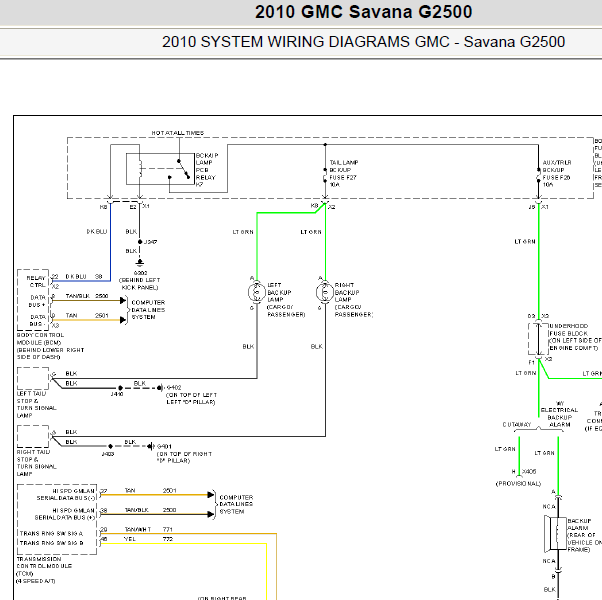602x600 pixels.
Task: Click 'HI SPD GMLAN SERIAL DATA BUS (-)' label
Action: [66, 494]
